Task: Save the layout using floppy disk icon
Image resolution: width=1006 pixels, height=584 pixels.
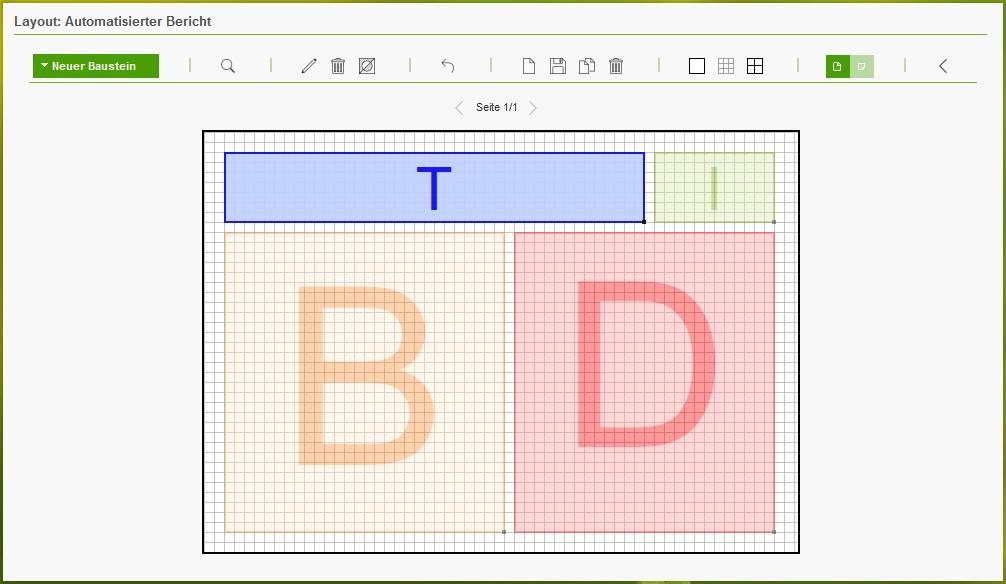Action: (x=557, y=65)
